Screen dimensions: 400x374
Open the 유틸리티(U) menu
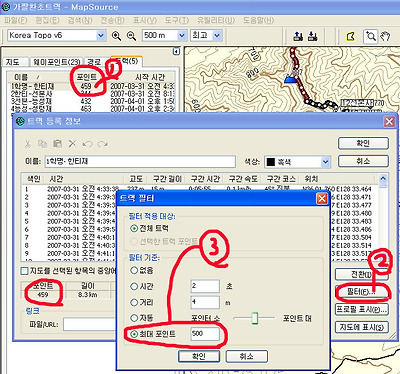click(216, 20)
